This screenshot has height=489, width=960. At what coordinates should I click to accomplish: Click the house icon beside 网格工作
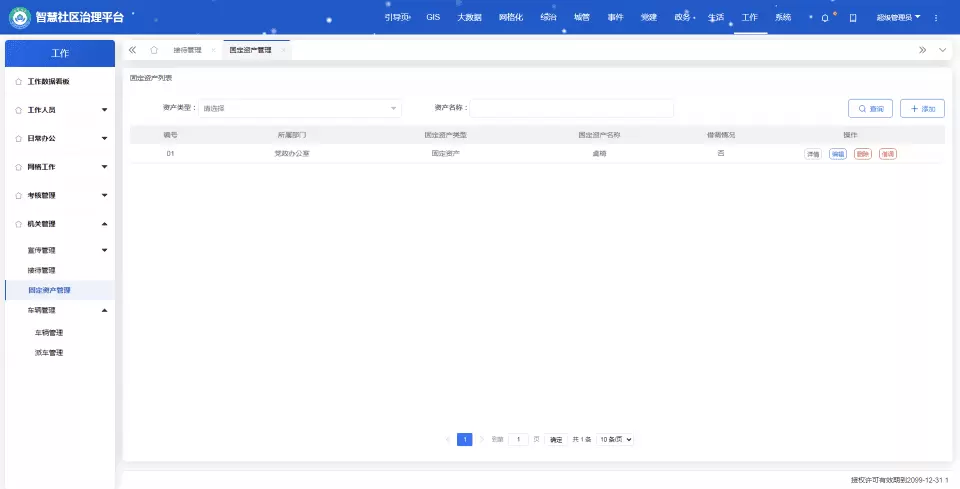pyautogui.click(x=18, y=167)
